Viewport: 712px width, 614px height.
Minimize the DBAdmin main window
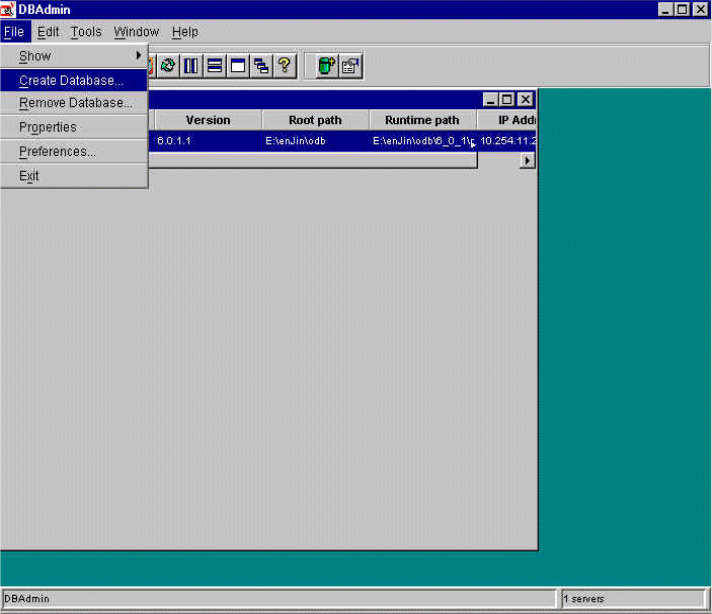click(666, 9)
